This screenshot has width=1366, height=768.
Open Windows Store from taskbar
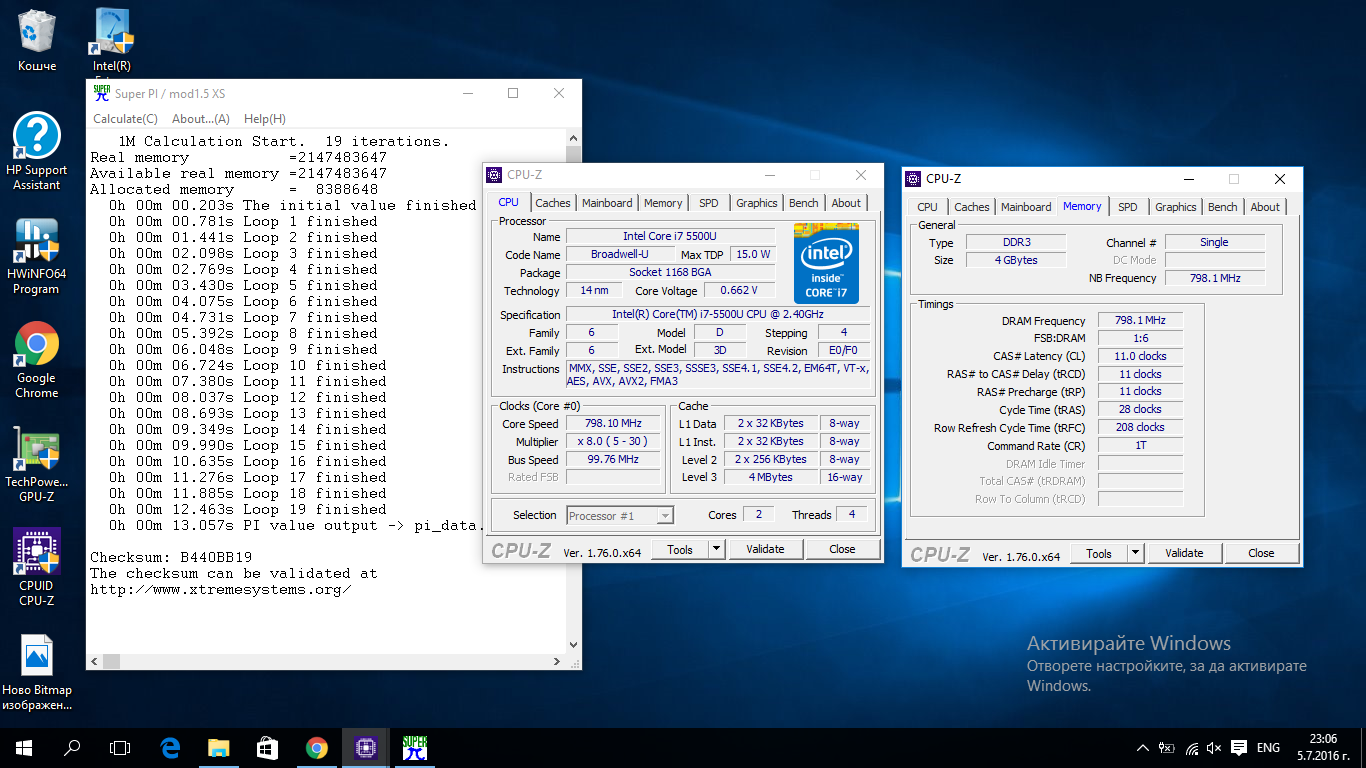[x=267, y=748]
